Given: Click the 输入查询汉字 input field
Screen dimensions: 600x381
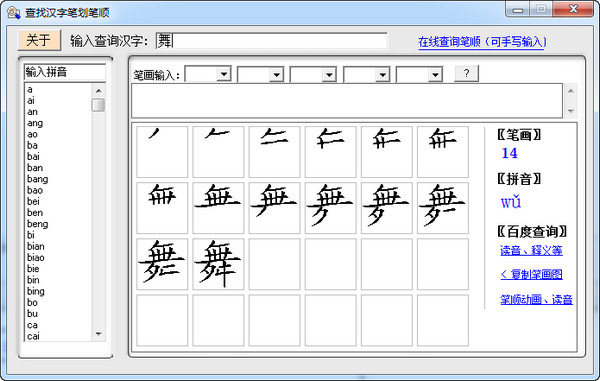Looking at the screenshot, I should [272, 41].
